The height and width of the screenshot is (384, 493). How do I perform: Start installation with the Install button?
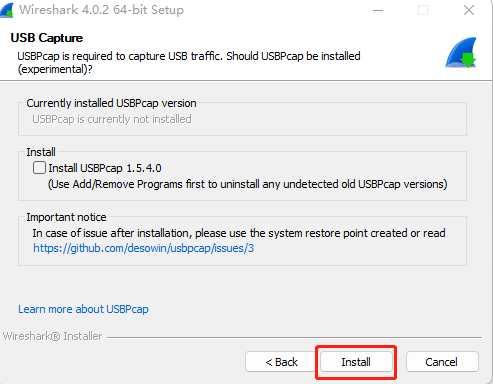[356, 362]
